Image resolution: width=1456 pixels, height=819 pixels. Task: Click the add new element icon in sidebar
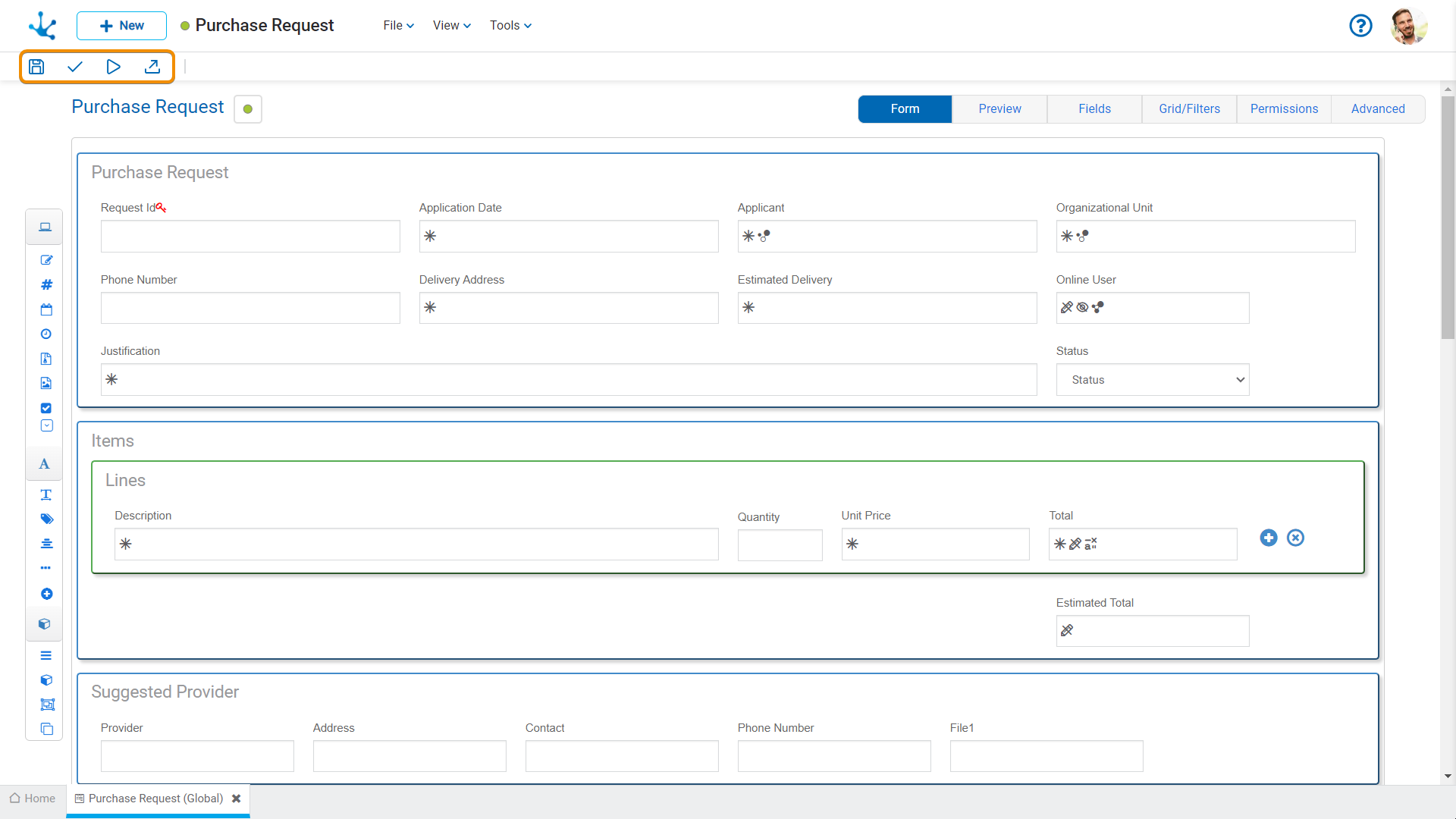pos(45,594)
